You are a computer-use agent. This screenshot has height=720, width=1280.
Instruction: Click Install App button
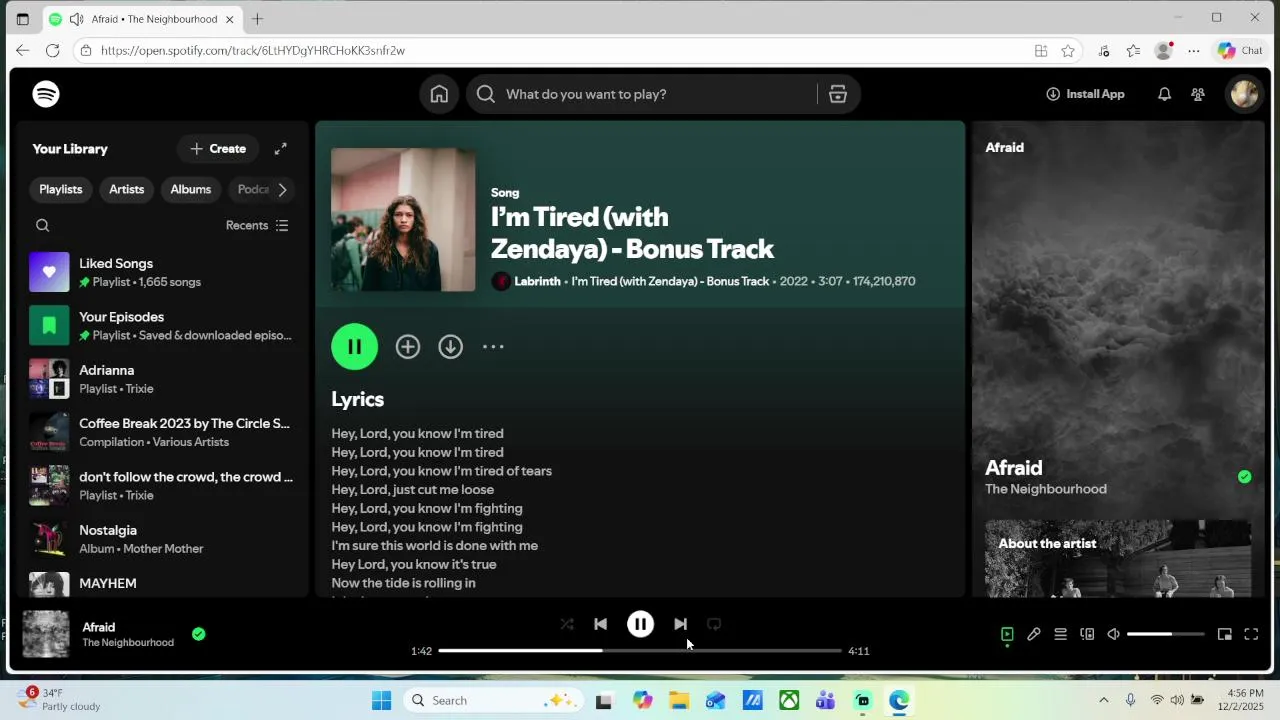pyautogui.click(x=1085, y=94)
